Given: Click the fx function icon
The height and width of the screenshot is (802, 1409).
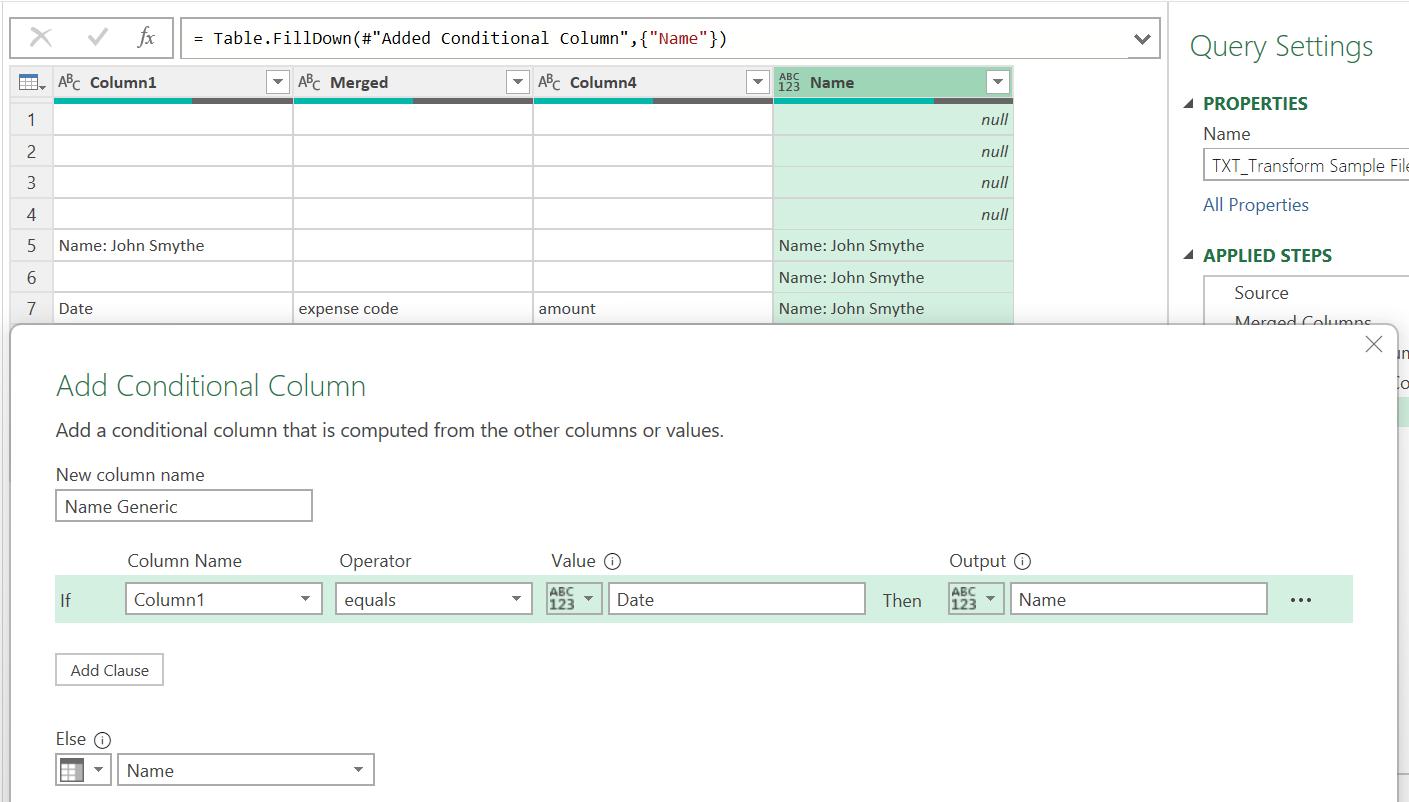Looking at the screenshot, I should pos(146,38).
